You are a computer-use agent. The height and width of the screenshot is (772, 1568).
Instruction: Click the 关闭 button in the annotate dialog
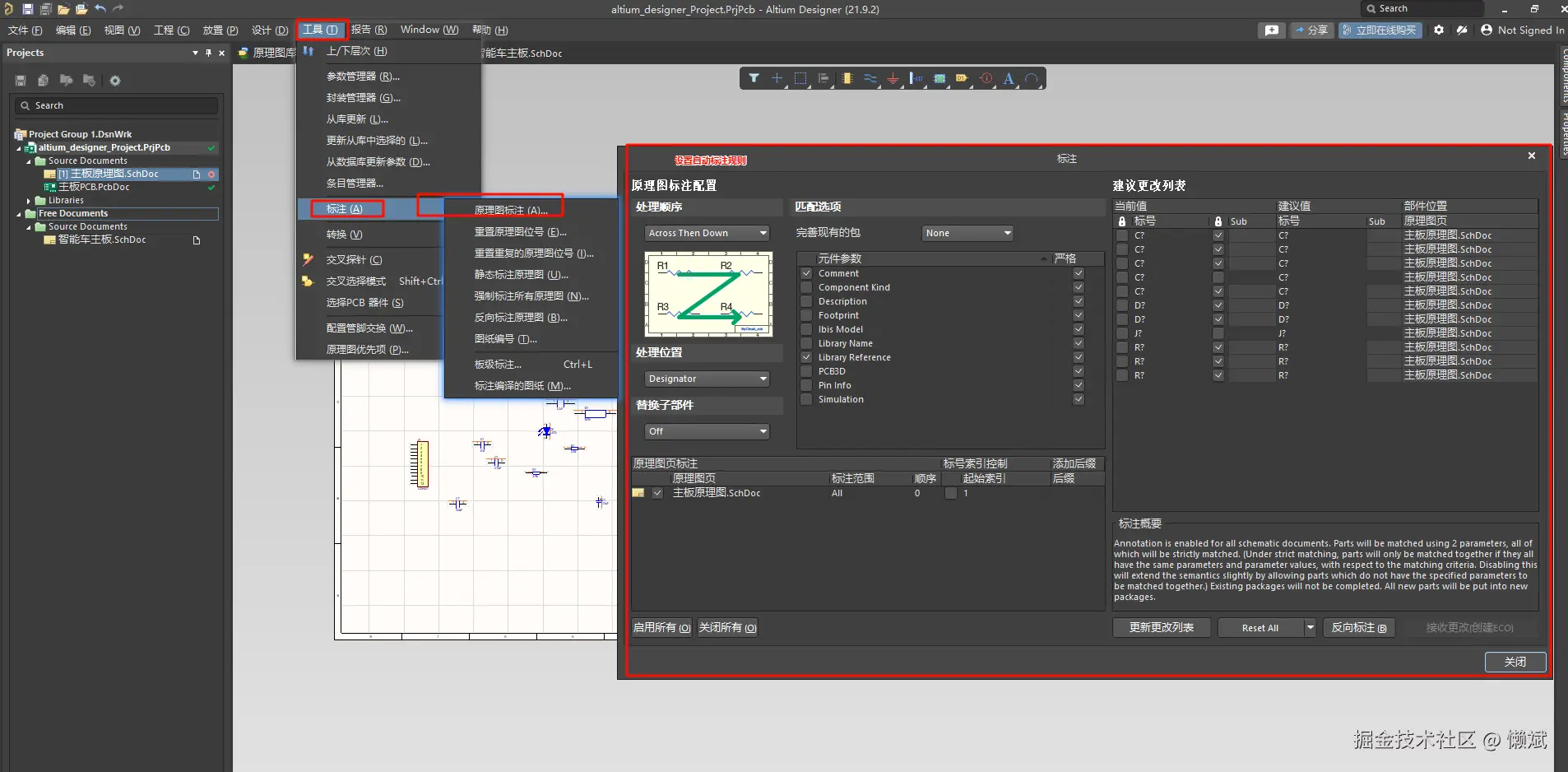click(1515, 662)
